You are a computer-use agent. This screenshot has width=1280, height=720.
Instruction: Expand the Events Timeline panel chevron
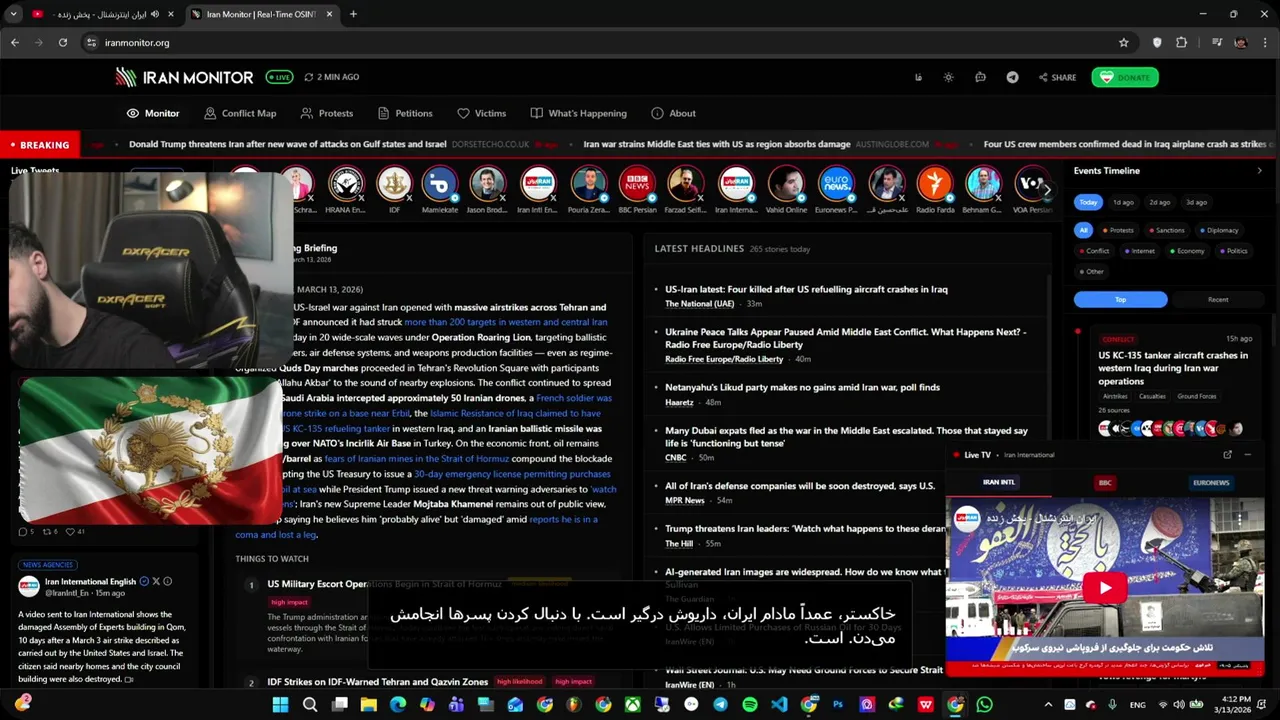tap(1259, 171)
